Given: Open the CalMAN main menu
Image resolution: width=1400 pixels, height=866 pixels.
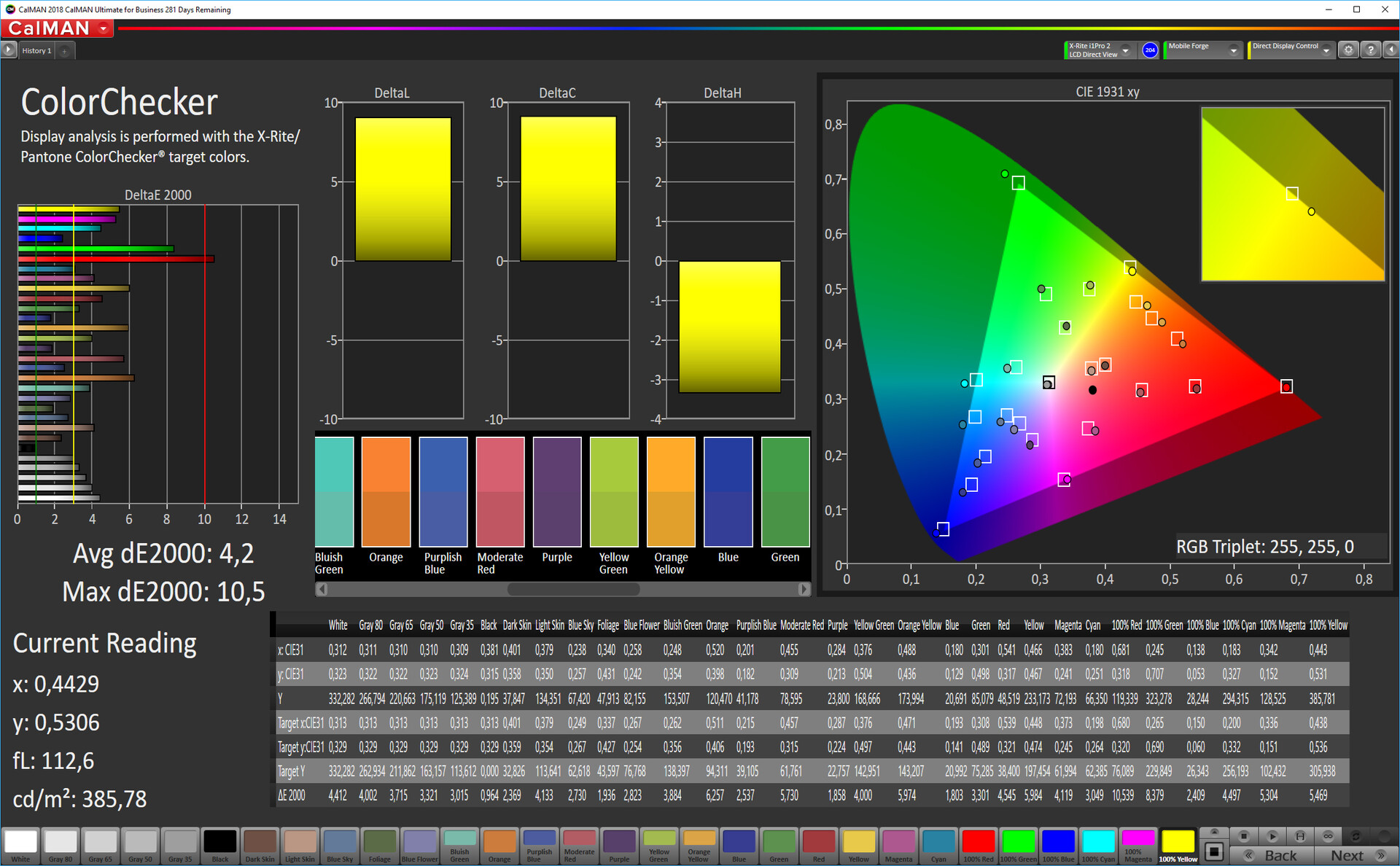Looking at the screenshot, I should pyautogui.click(x=104, y=28).
